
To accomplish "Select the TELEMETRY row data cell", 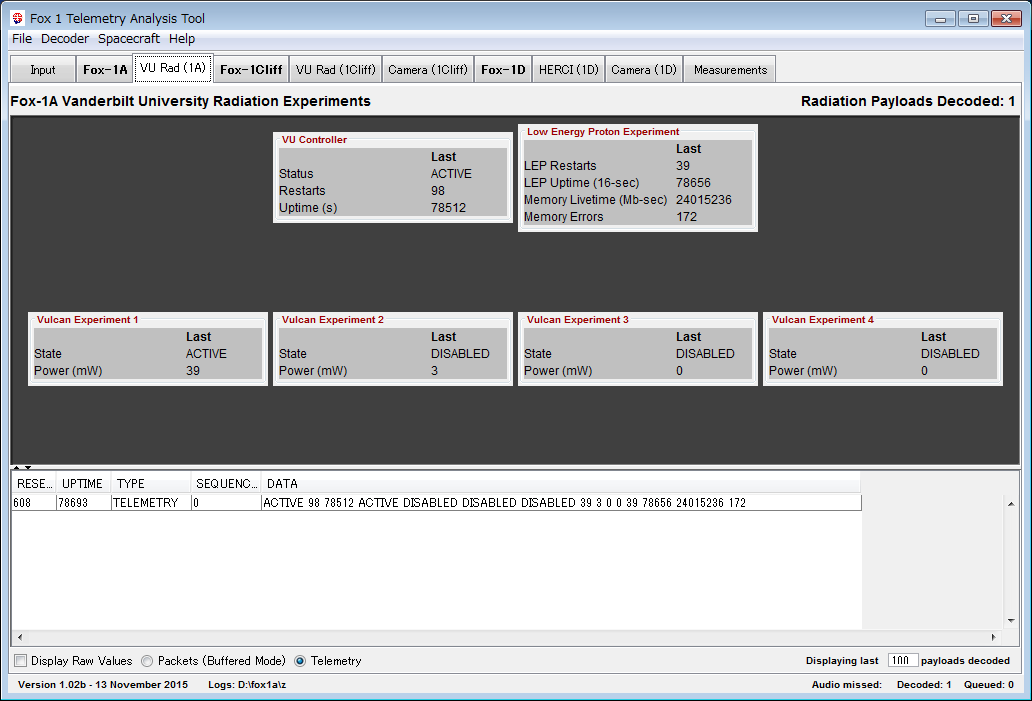I will 151,503.
